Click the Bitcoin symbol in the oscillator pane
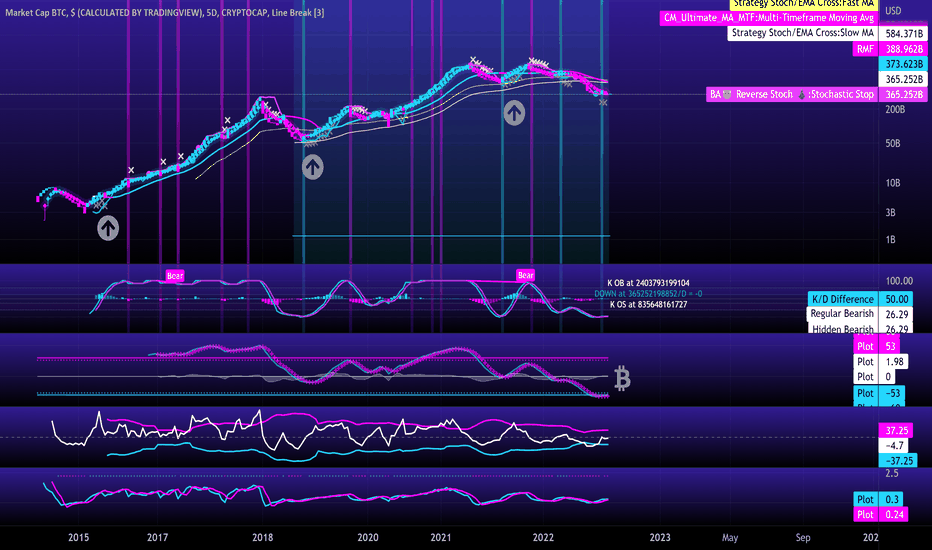This screenshot has height=550, width=932. [622, 378]
